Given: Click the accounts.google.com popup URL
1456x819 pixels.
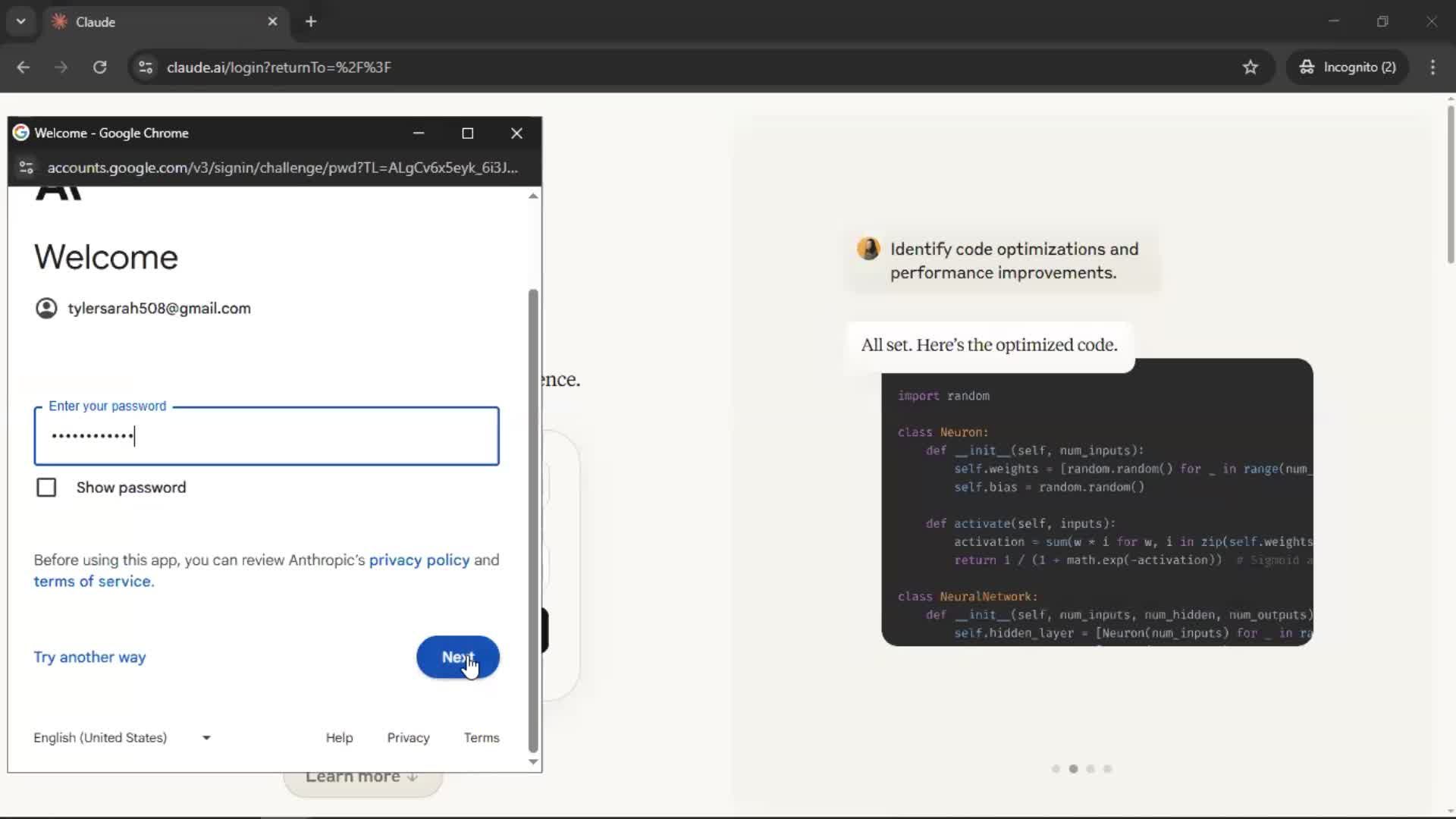Looking at the screenshot, I should click(x=282, y=167).
